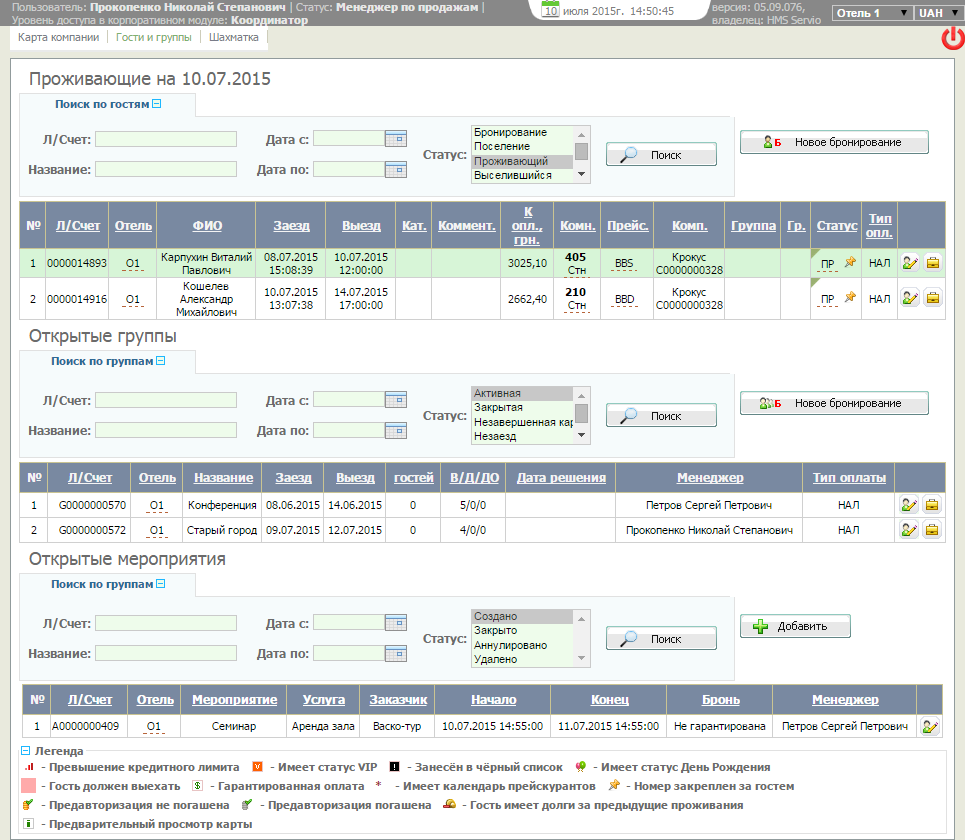965x840 pixels.
Task: Click briefcase icon in Кошелев row
Action: [x=932, y=298]
